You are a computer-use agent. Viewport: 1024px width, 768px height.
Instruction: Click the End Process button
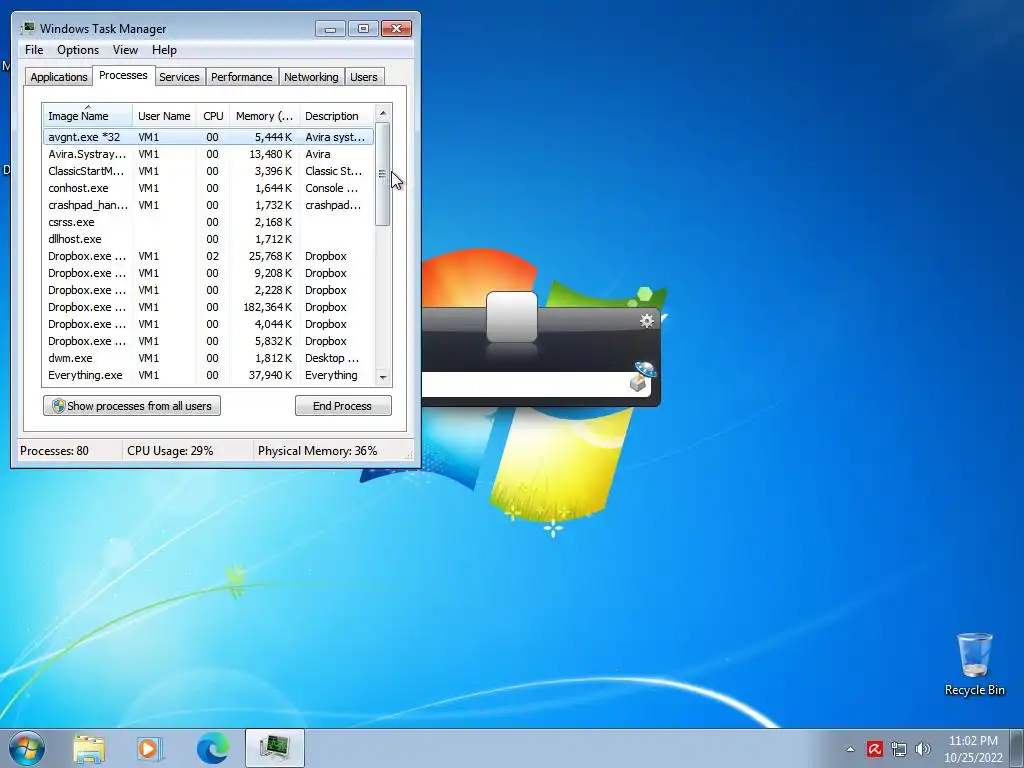343,406
